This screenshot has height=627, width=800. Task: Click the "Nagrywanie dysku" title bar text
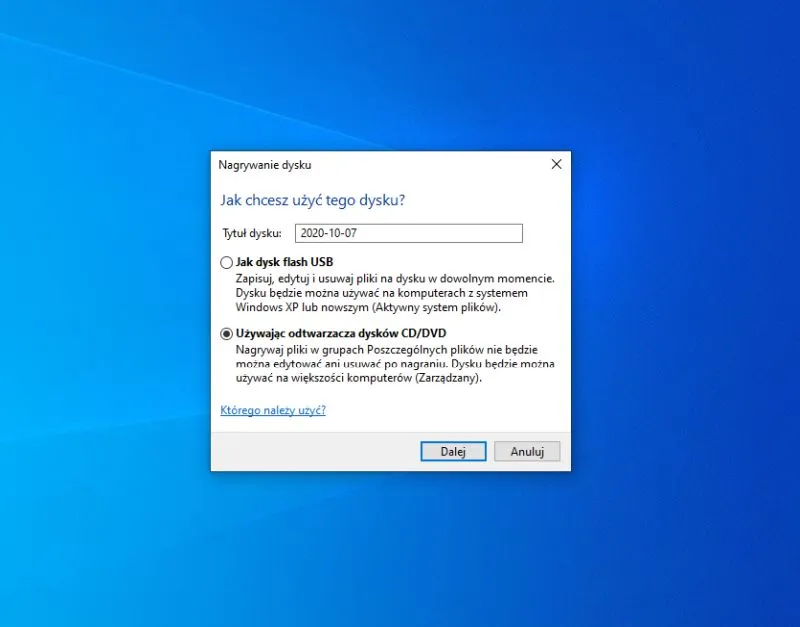coord(264,165)
